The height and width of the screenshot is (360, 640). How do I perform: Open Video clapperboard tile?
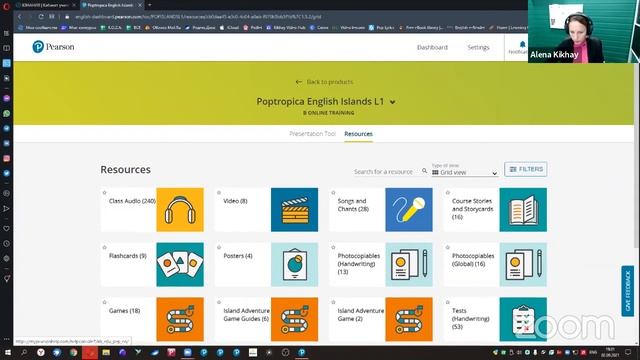coord(294,210)
